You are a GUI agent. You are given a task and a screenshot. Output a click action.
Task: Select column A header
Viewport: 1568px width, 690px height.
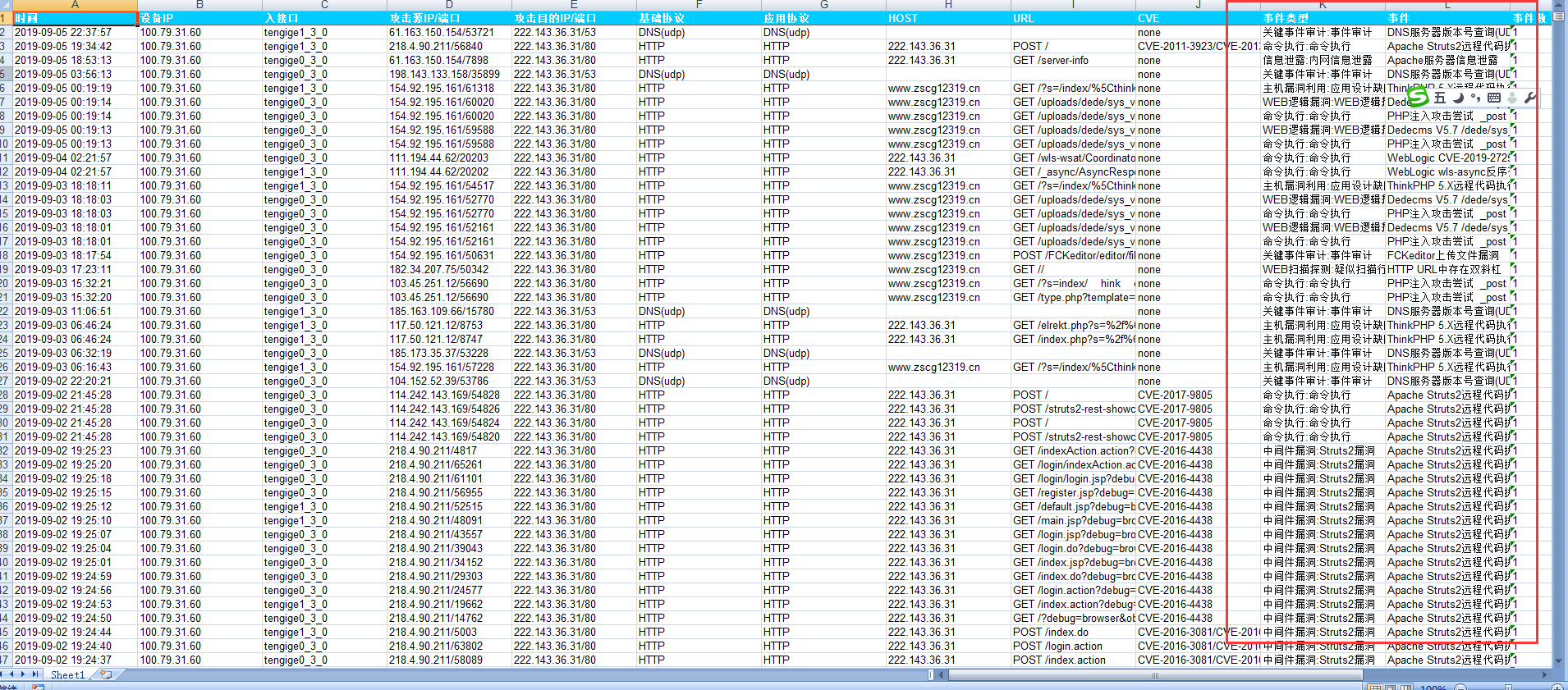coord(75,5)
